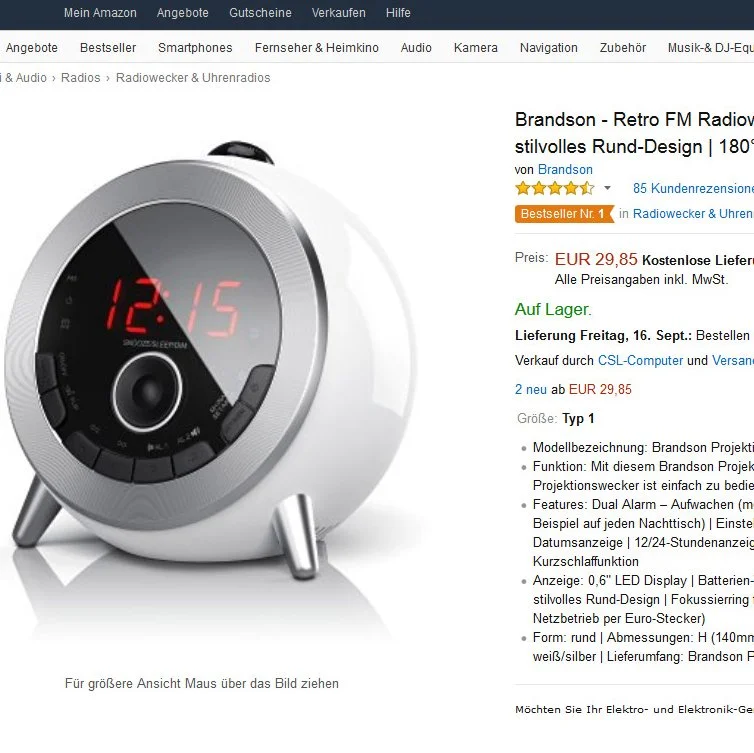Switch to the Bestseller tab
The width and height of the screenshot is (754, 753).
(108, 48)
